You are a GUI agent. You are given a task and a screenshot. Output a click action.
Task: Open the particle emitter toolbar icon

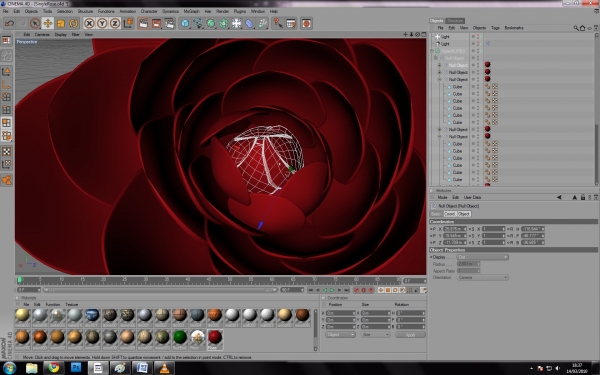click(262, 23)
